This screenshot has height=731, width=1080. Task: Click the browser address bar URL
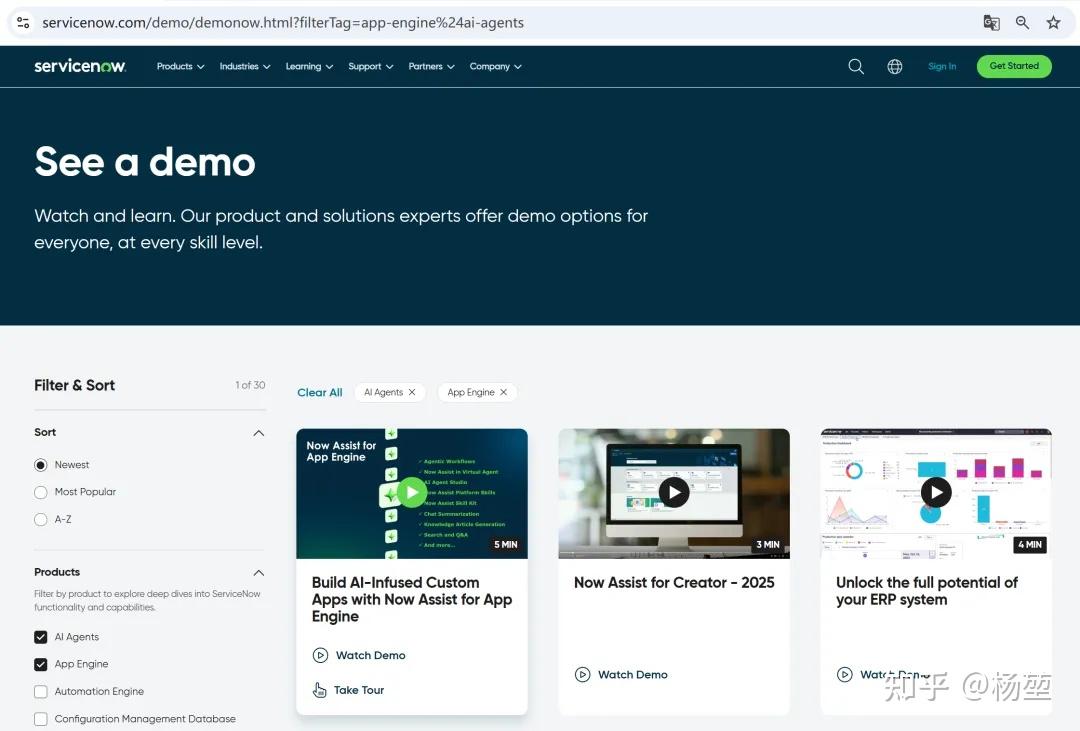[283, 23]
